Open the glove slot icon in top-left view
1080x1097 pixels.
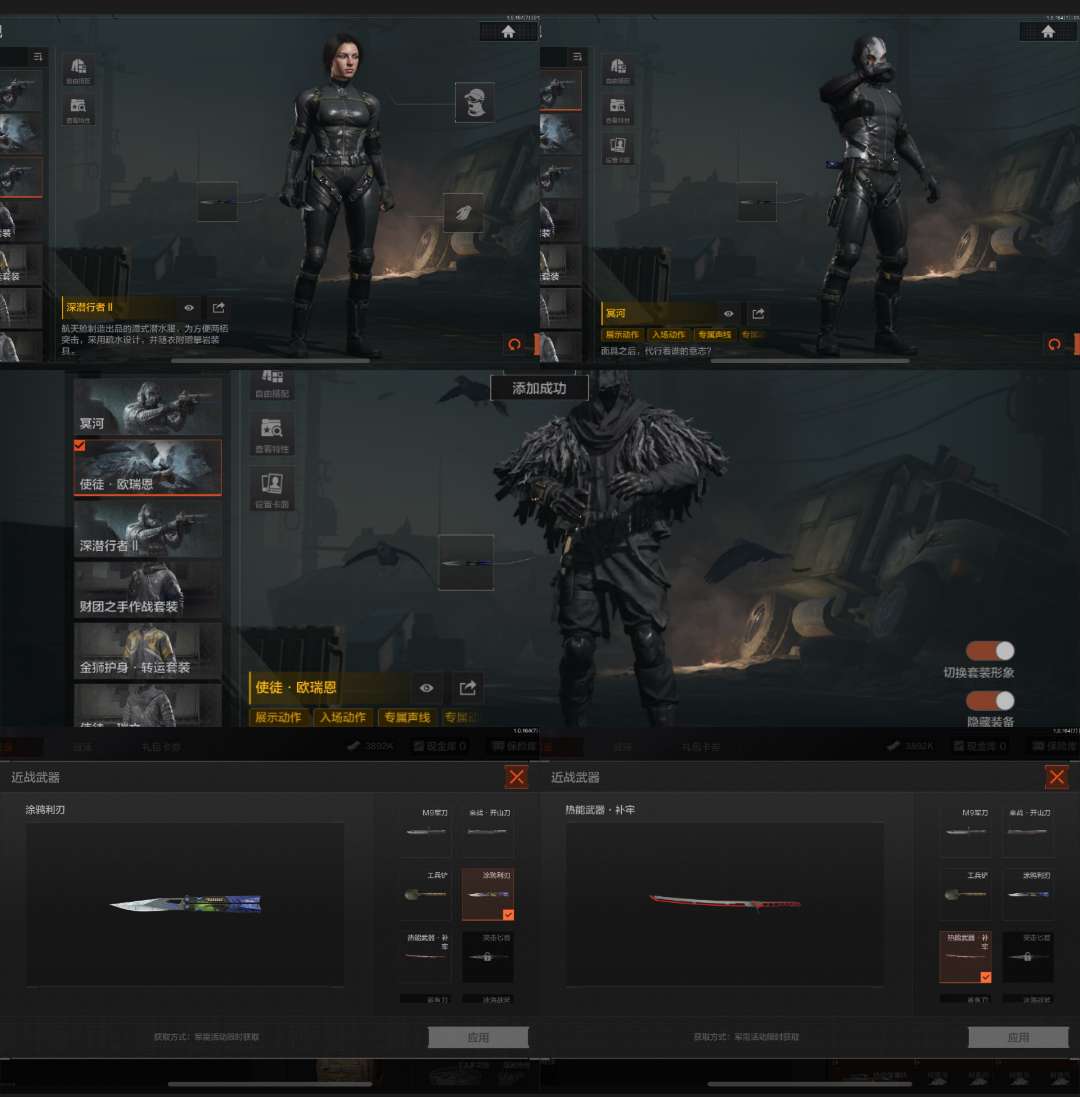pos(463,212)
